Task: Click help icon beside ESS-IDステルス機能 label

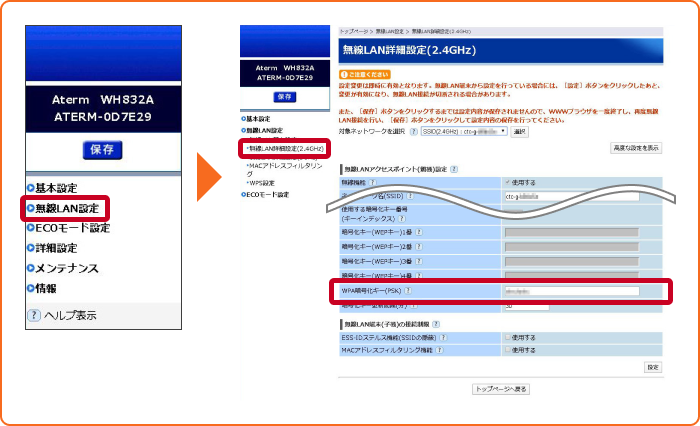Action: coord(442,338)
